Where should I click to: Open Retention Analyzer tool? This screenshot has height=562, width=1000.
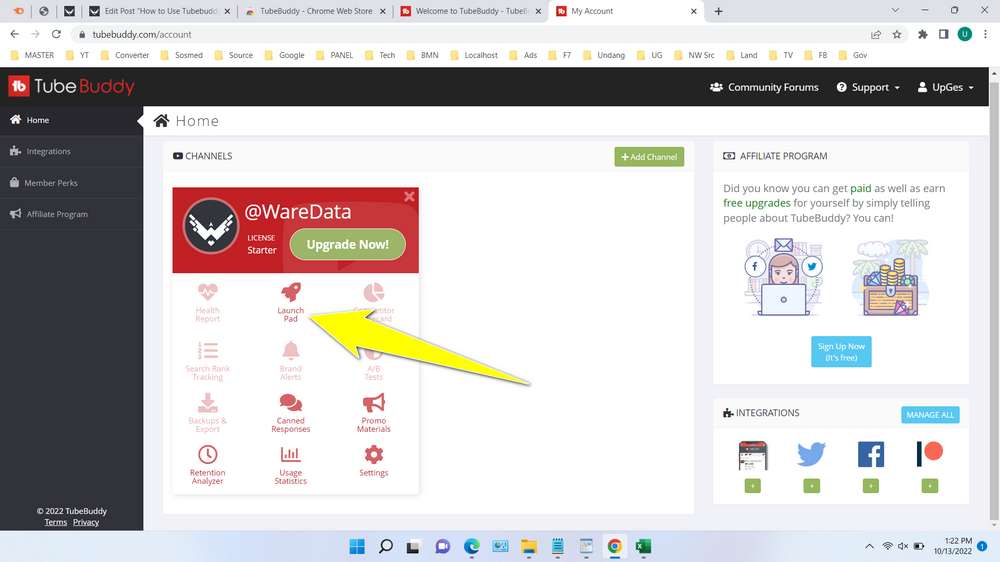pos(207,465)
